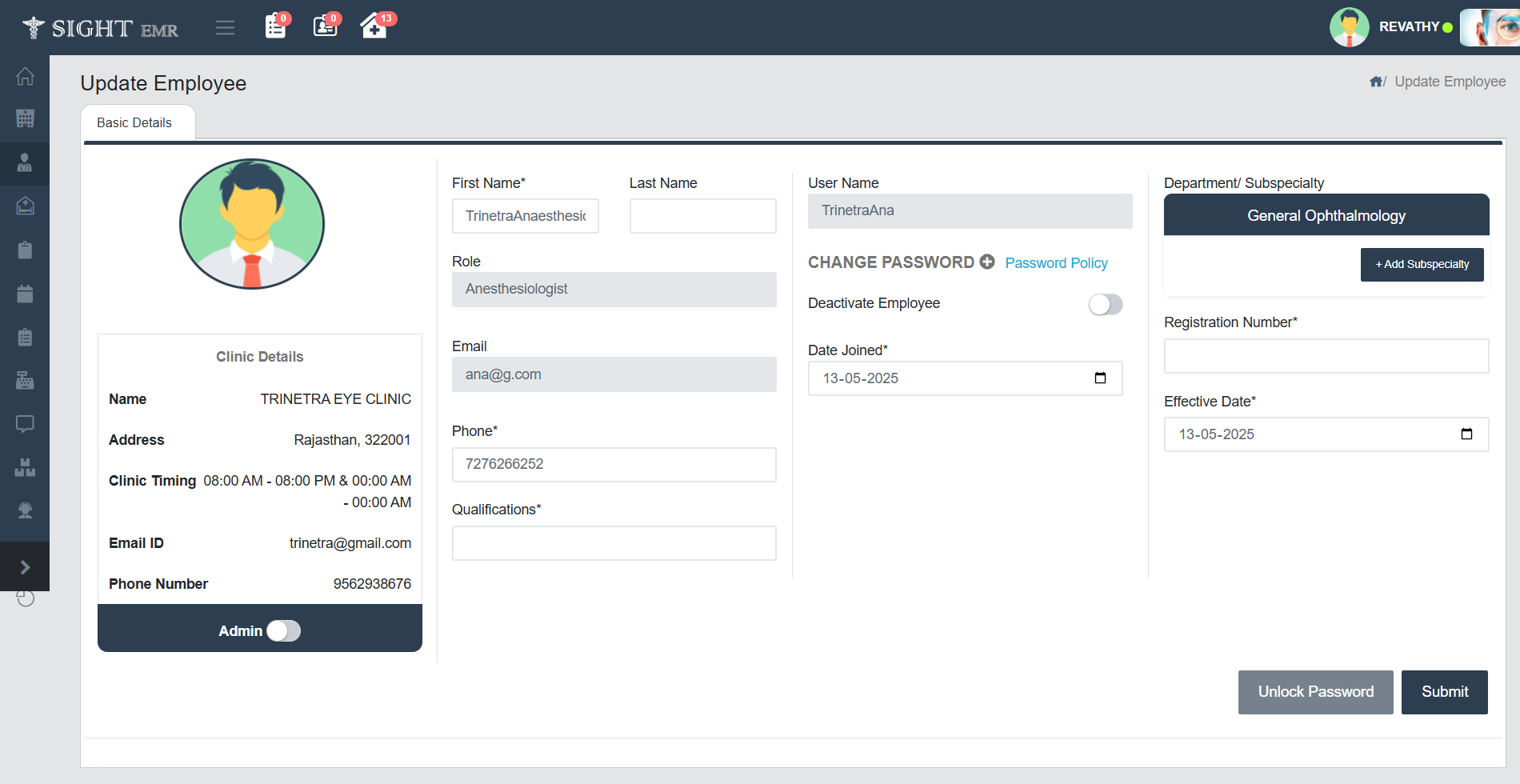Click the hospital building sidebar icon

[25, 118]
